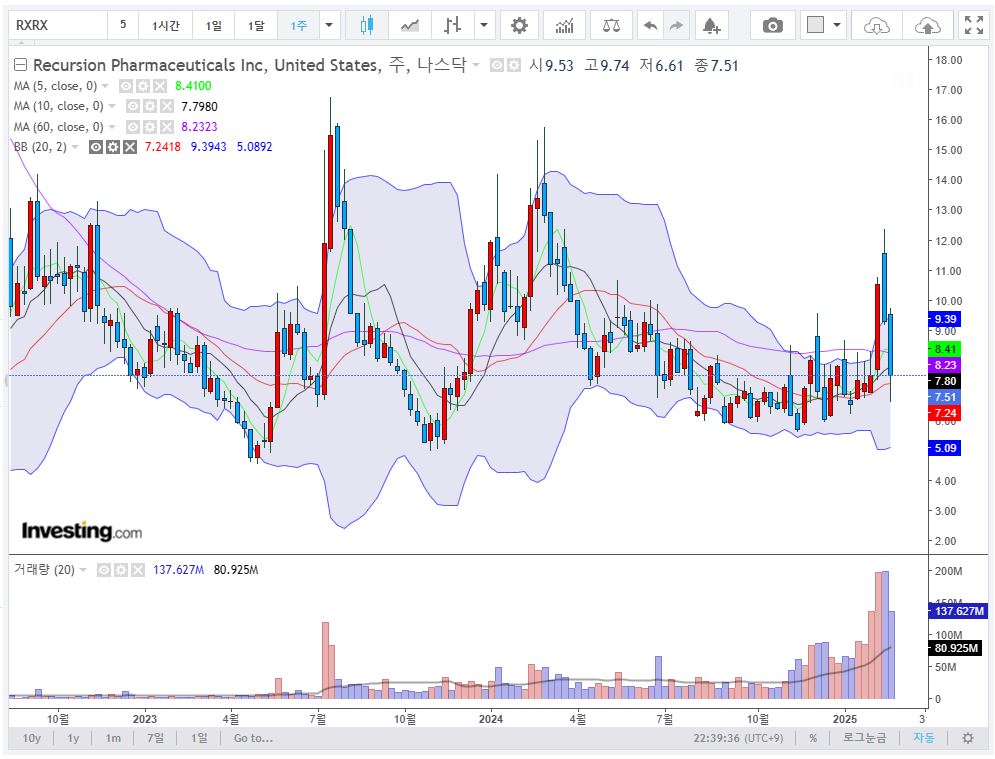Save chart layout via cloud upload icon
This screenshot has height=759, width=995.
coord(928,25)
